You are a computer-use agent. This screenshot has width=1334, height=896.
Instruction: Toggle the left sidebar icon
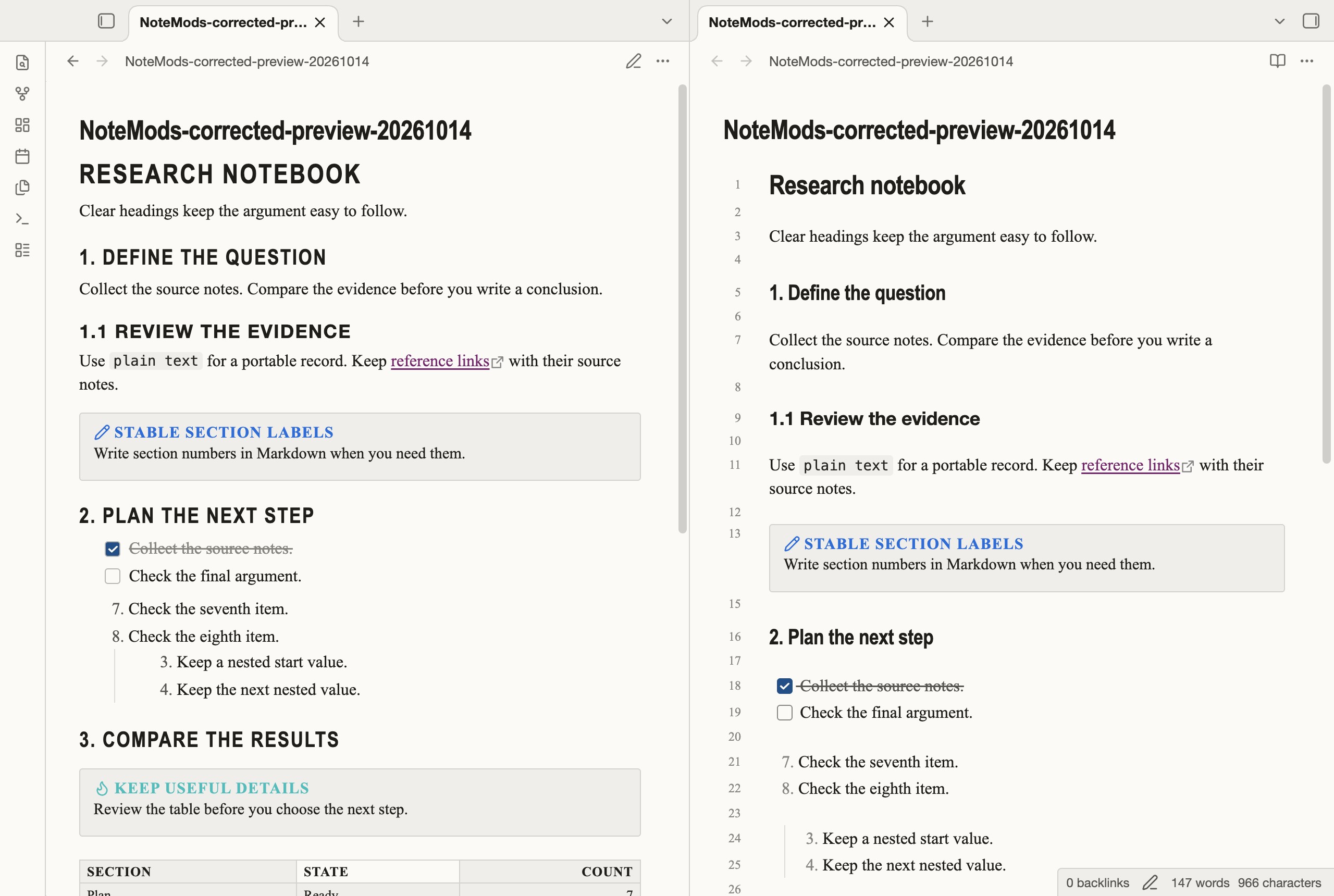[106, 21]
